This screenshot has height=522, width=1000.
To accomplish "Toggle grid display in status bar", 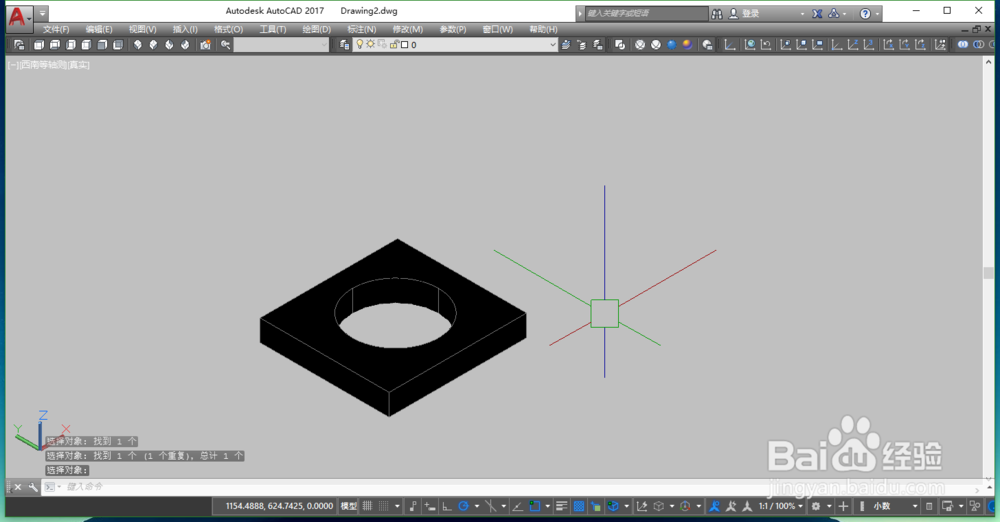I will click(367, 506).
